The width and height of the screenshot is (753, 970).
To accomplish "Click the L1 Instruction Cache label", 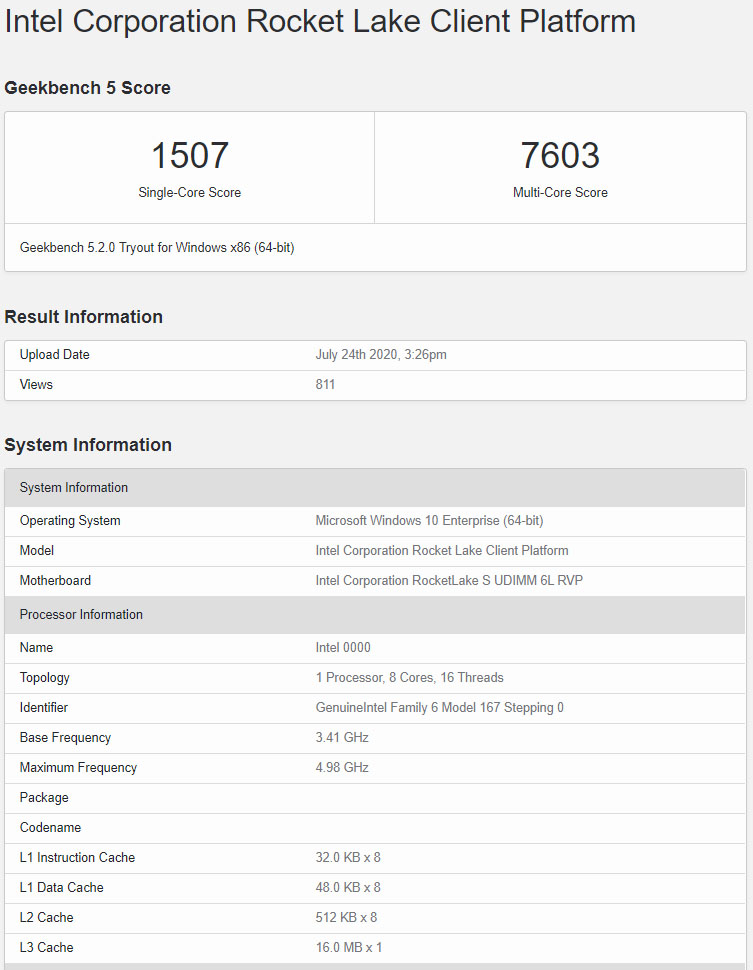I will 77,857.
